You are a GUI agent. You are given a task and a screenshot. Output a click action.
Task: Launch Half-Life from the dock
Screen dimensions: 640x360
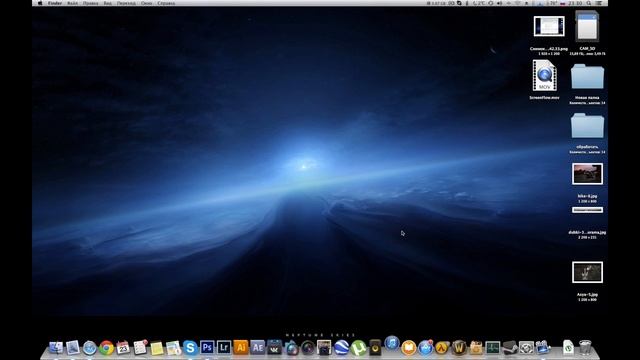coord(442,348)
